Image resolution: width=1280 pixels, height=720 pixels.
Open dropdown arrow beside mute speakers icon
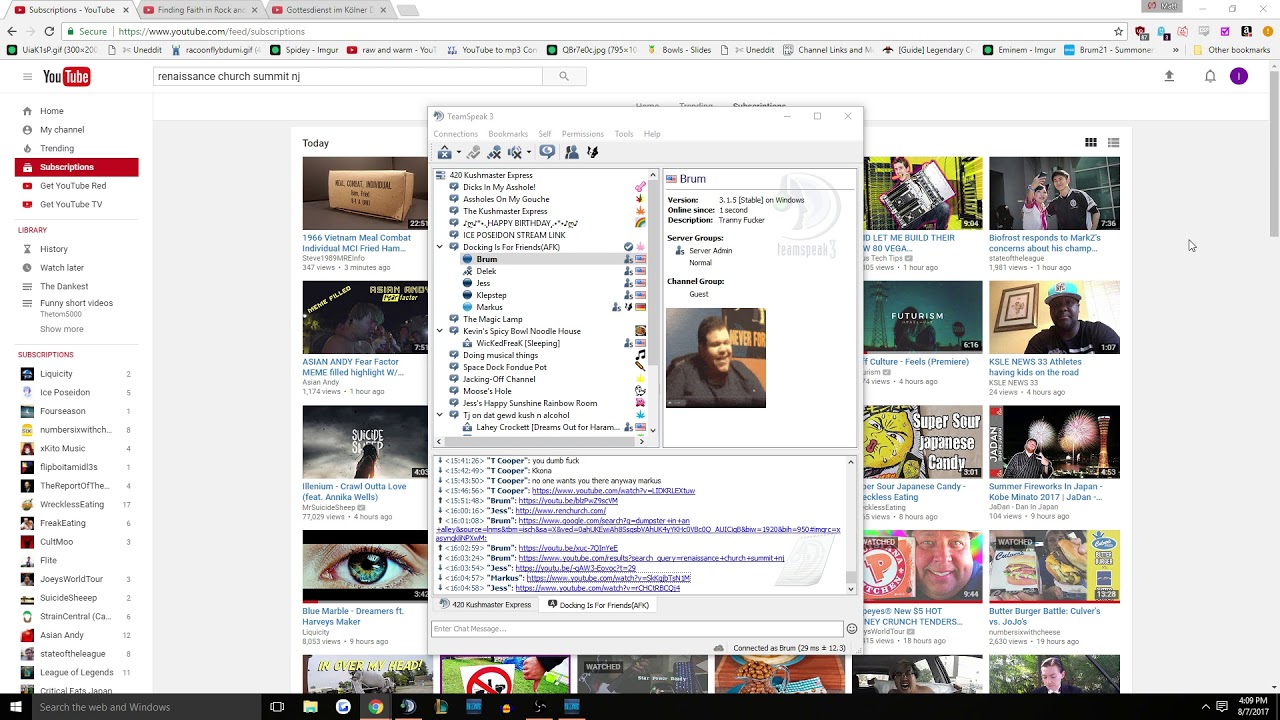coord(528,153)
